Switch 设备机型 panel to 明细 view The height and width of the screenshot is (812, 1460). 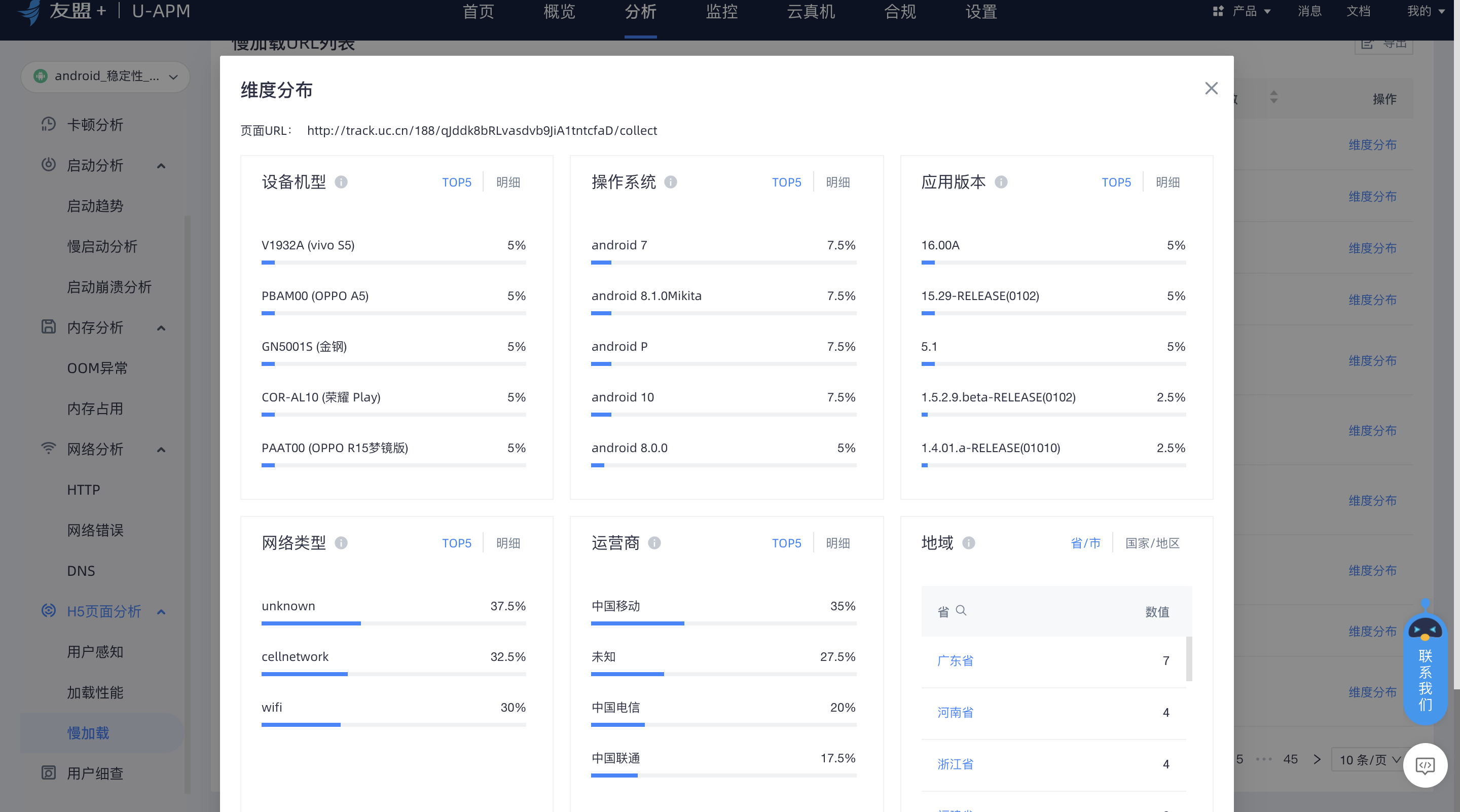[x=508, y=182]
